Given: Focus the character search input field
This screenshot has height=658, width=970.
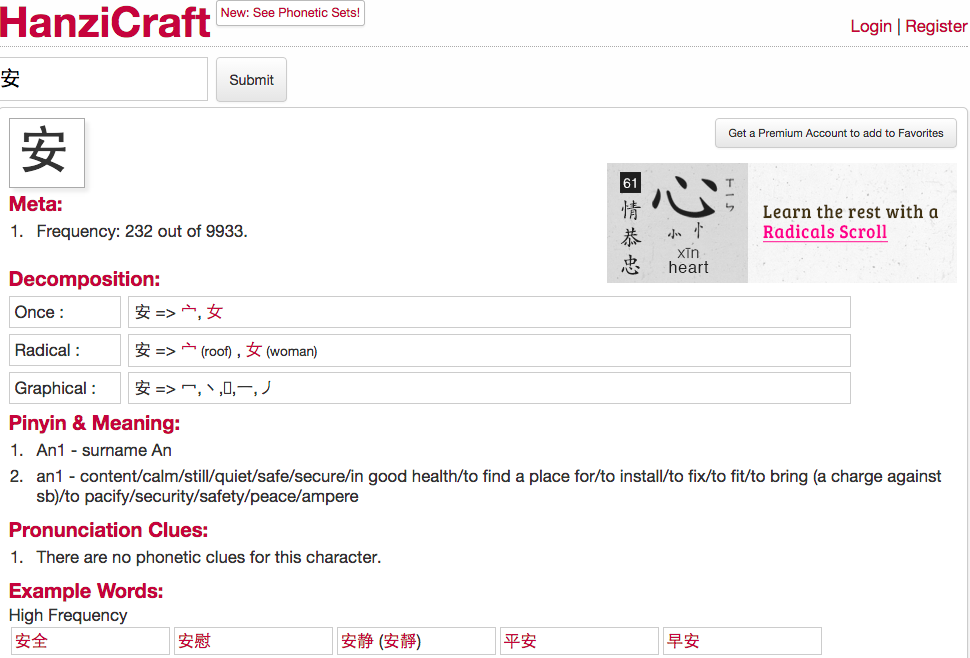Looking at the screenshot, I should [x=104, y=79].
